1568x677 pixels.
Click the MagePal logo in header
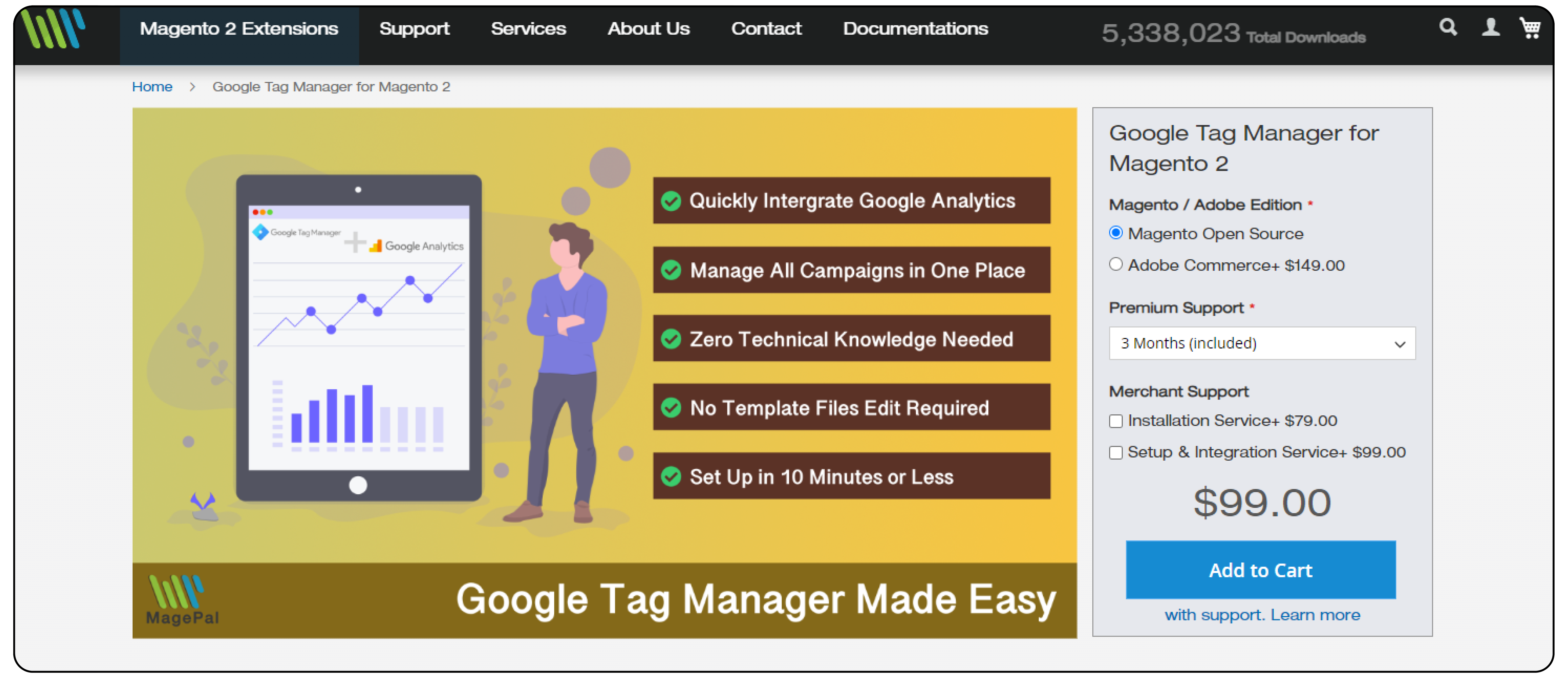[x=53, y=28]
